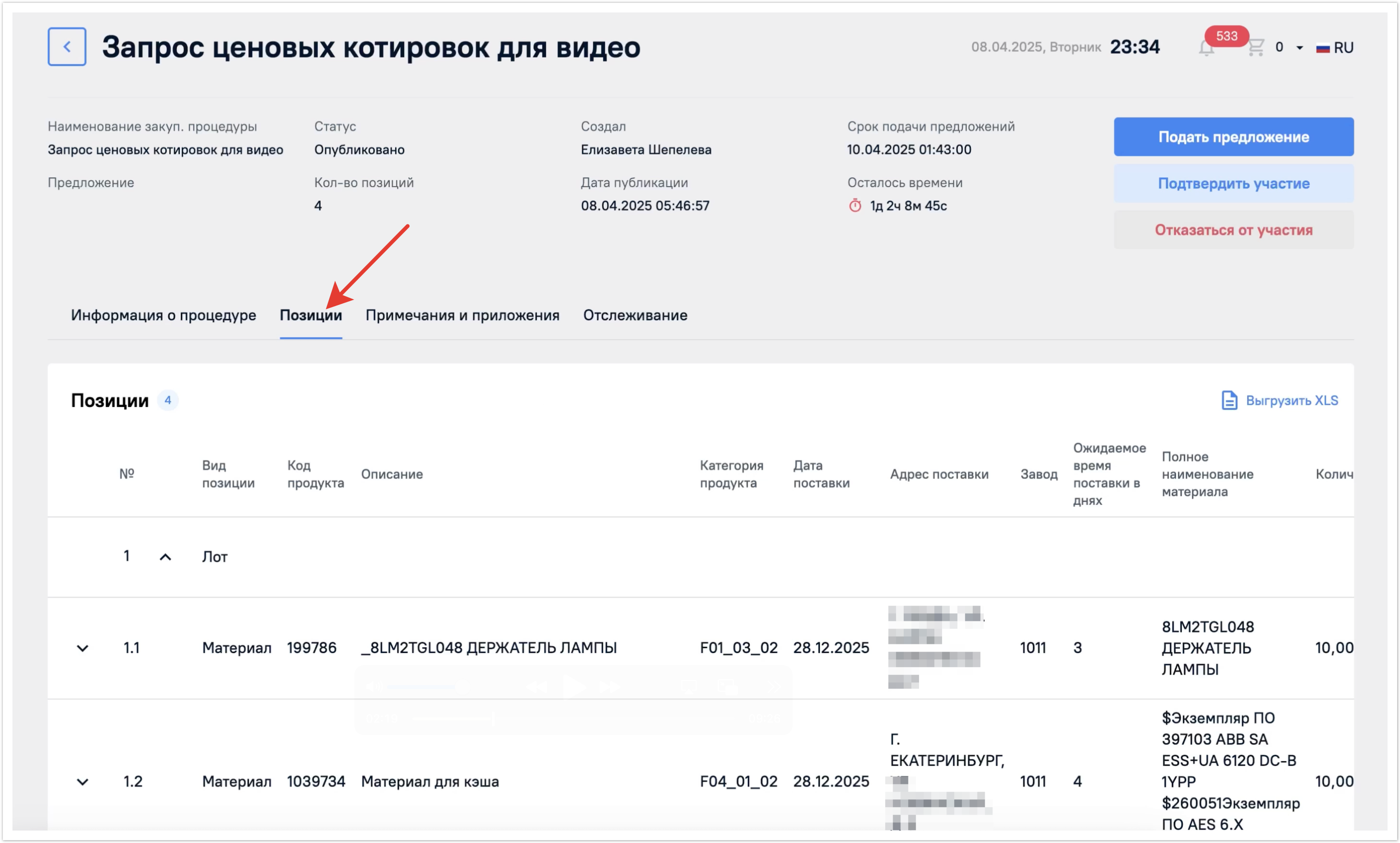Collapse the Лот row number 1
This screenshot has height=843, width=1400.
pos(165,557)
